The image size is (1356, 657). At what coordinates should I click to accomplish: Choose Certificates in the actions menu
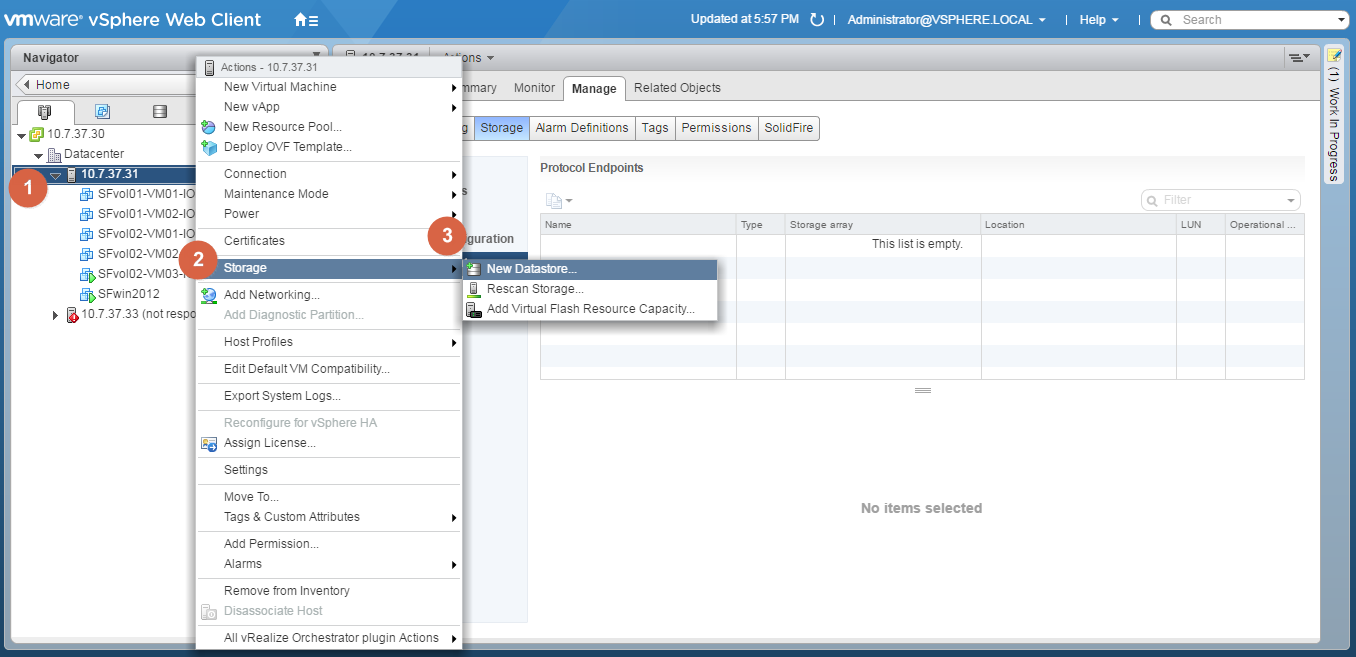329,241
